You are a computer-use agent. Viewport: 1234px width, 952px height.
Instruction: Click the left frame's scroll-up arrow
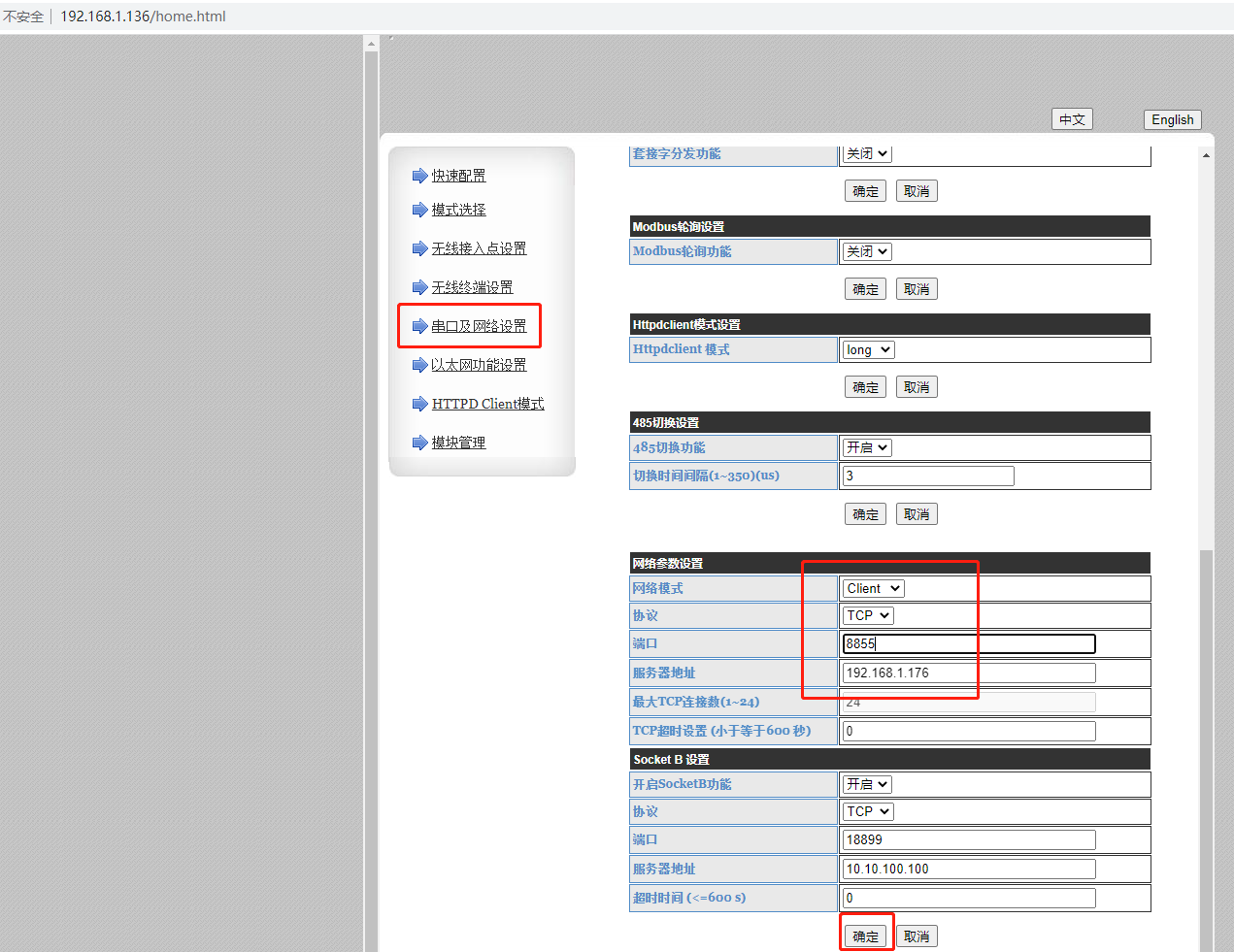tap(371, 44)
